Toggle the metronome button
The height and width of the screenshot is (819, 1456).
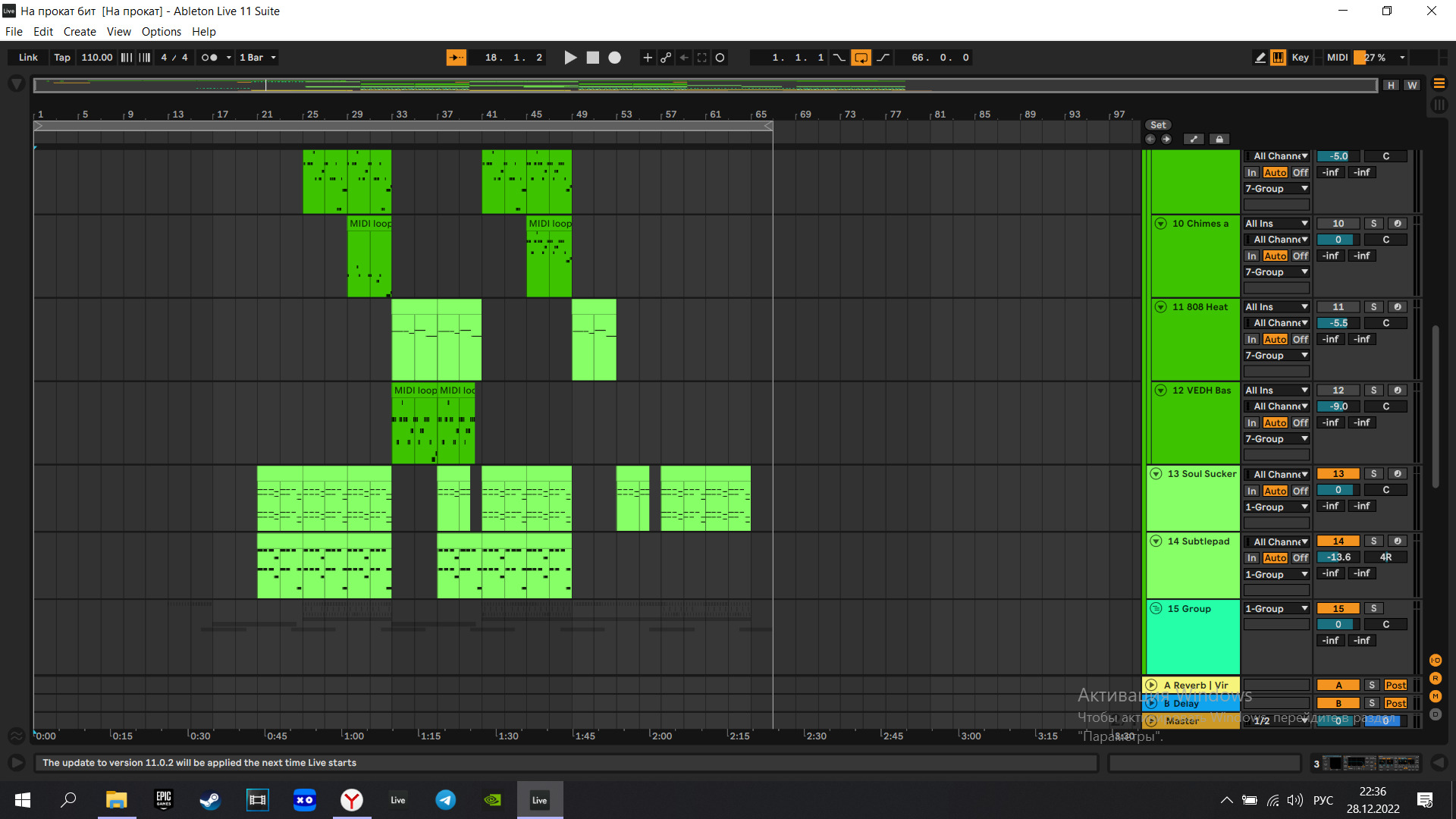point(209,58)
